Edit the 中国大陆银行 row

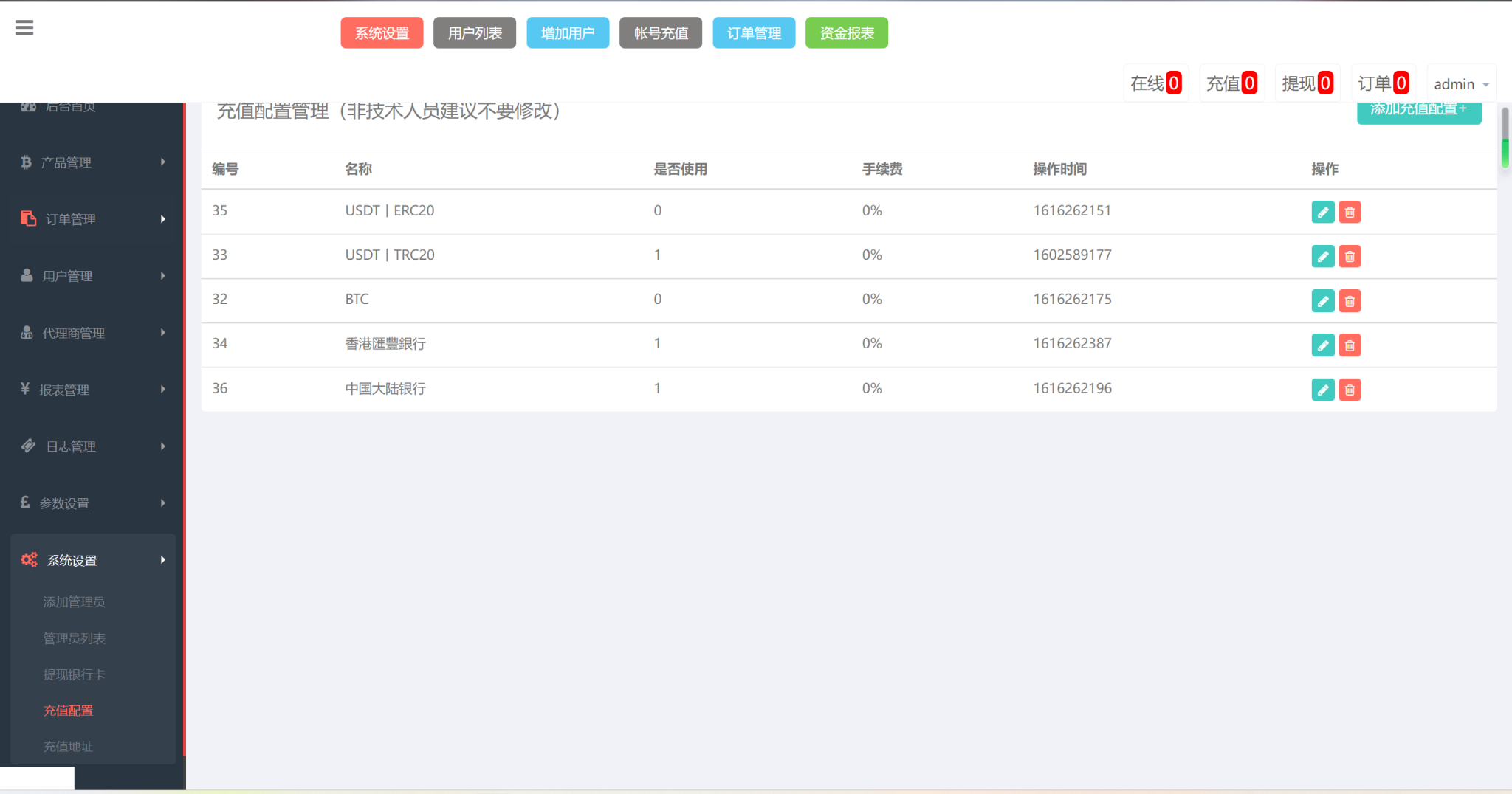coord(1322,390)
